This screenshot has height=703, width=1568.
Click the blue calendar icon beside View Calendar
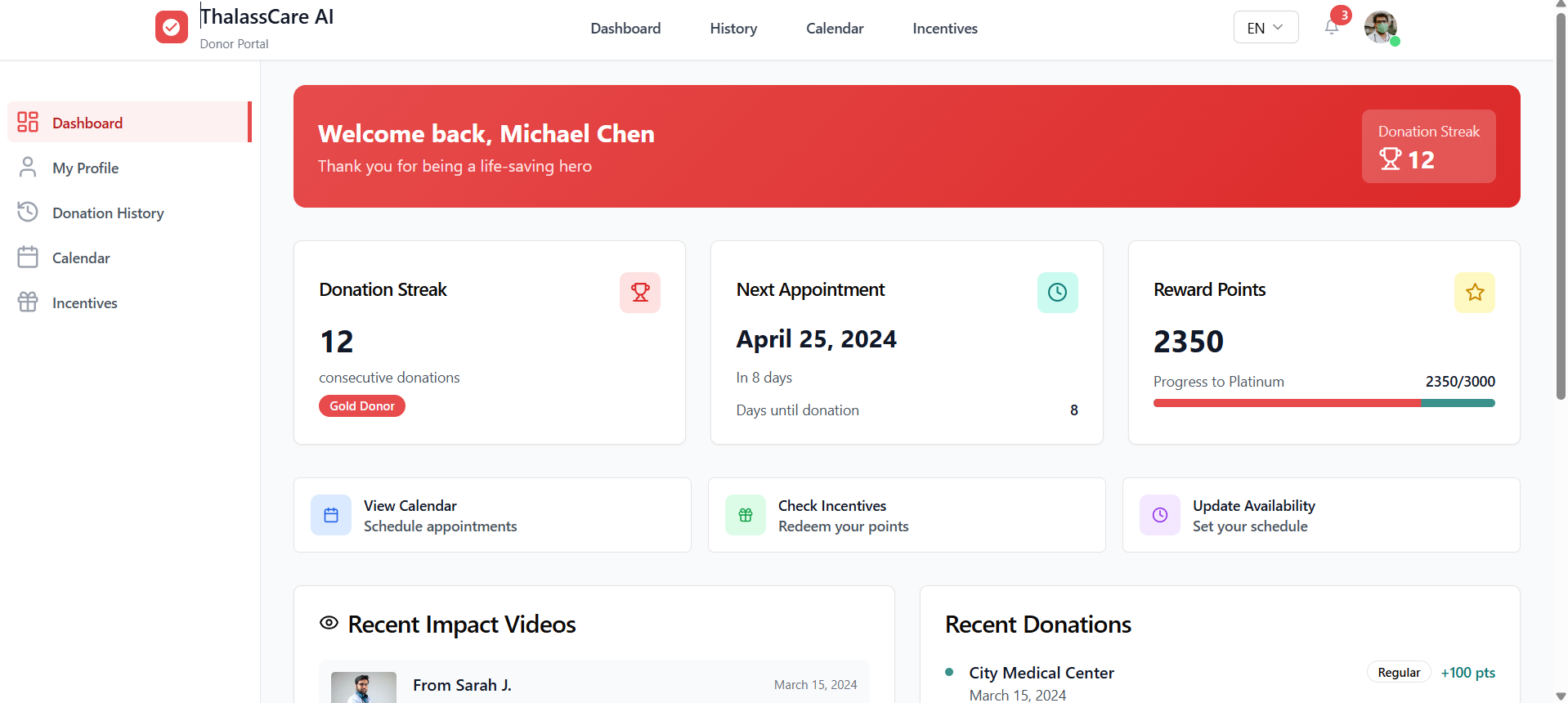click(331, 515)
